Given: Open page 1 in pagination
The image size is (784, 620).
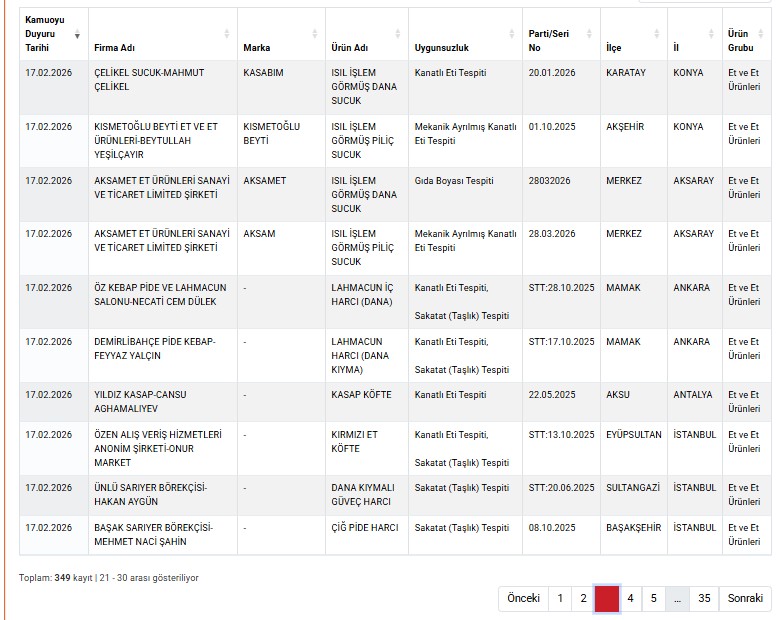Looking at the screenshot, I should pos(559,598).
